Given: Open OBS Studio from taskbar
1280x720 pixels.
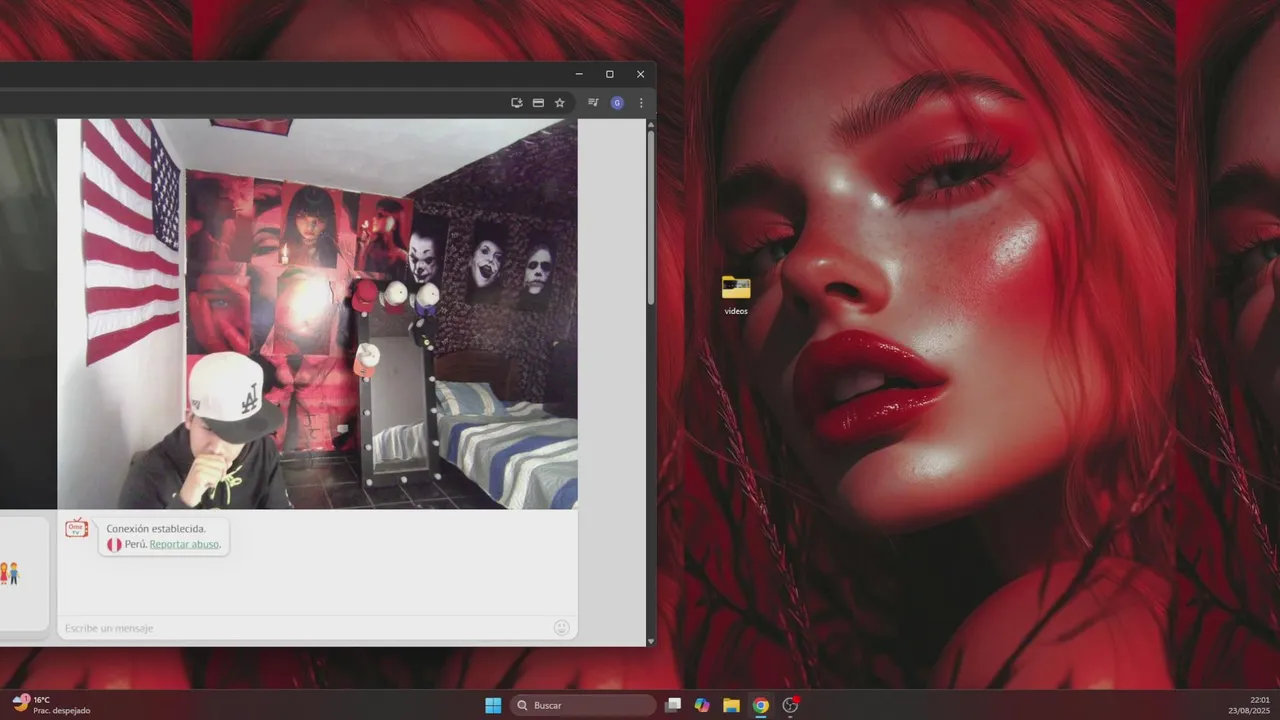Looking at the screenshot, I should click(x=790, y=705).
